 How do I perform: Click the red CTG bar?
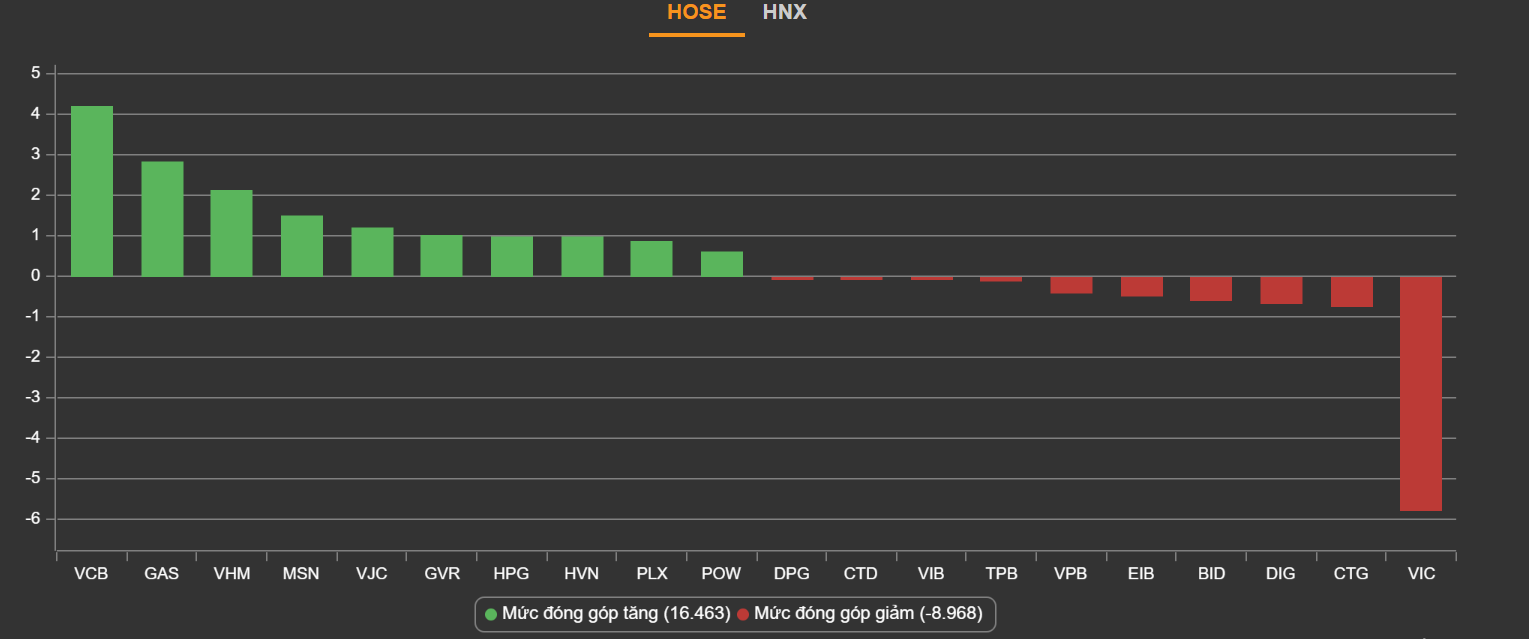pyautogui.click(x=1351, y=291)
